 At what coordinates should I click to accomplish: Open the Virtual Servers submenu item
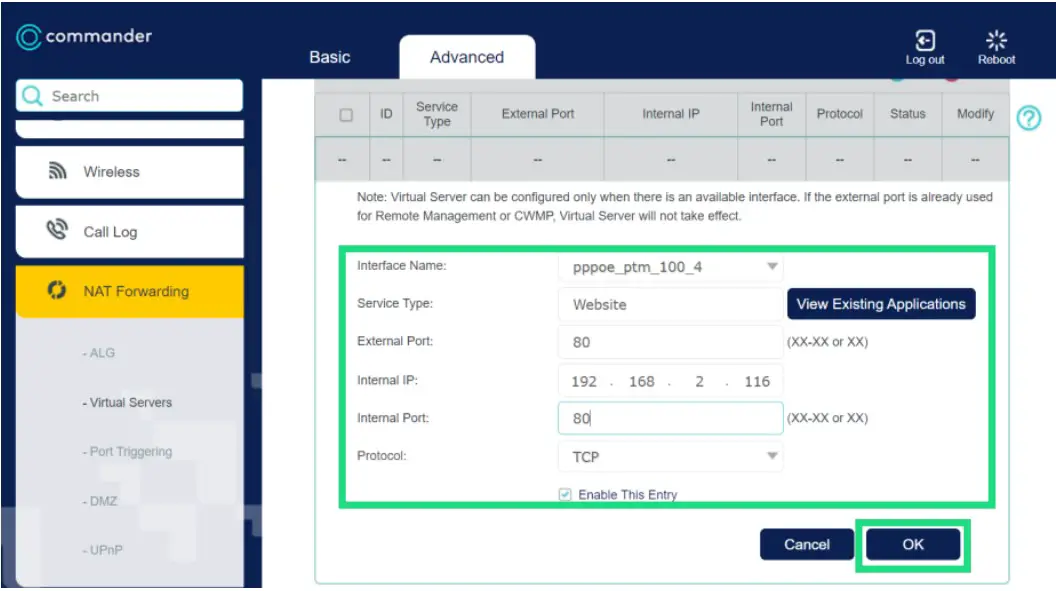(127, 403)
